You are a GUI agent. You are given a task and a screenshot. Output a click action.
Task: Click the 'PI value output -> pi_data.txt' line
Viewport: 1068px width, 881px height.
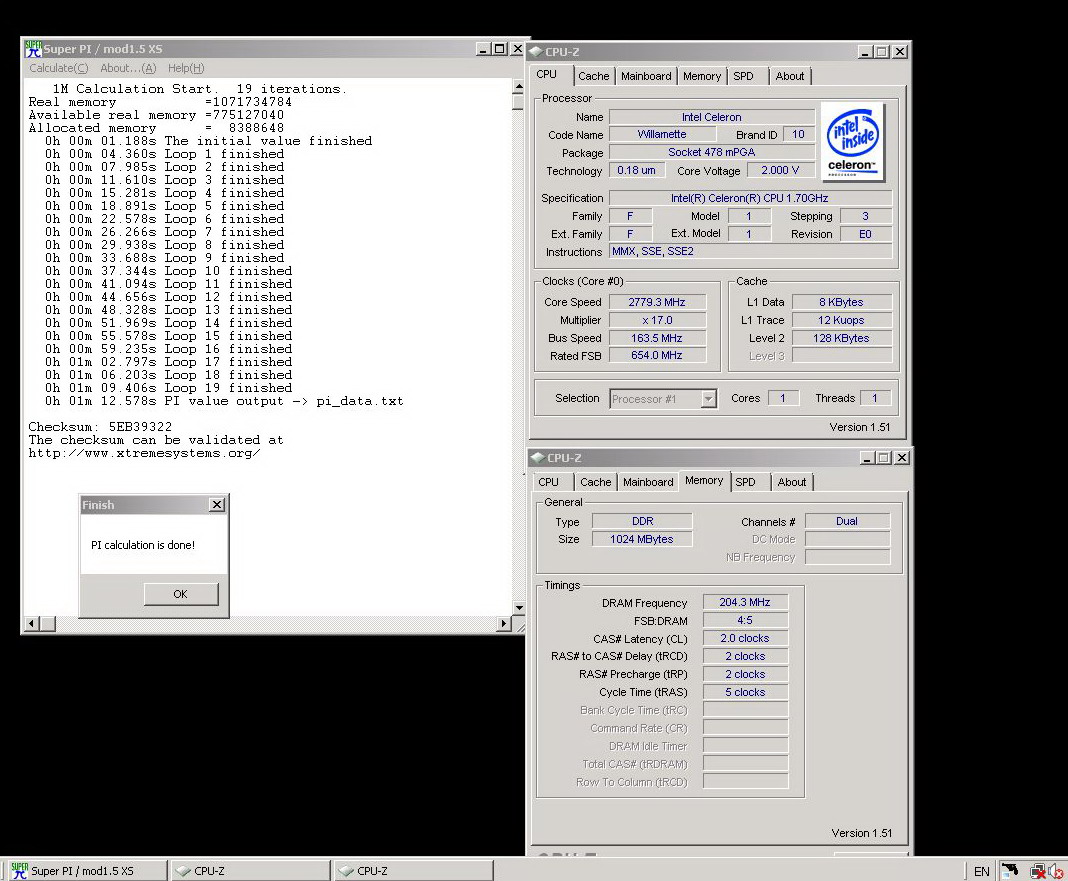pos(224,401)
